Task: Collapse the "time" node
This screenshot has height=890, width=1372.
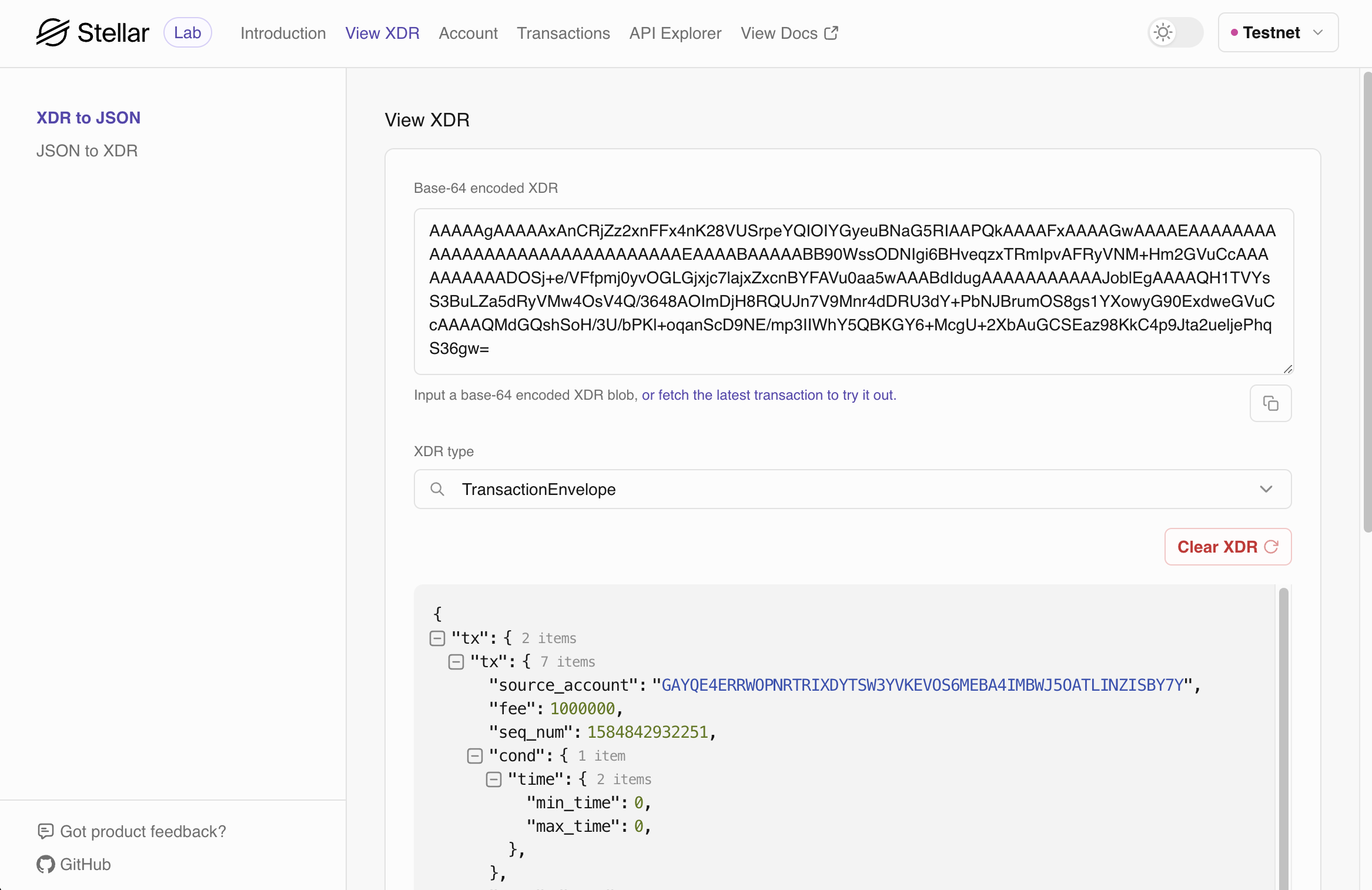Action: (493, 779)
